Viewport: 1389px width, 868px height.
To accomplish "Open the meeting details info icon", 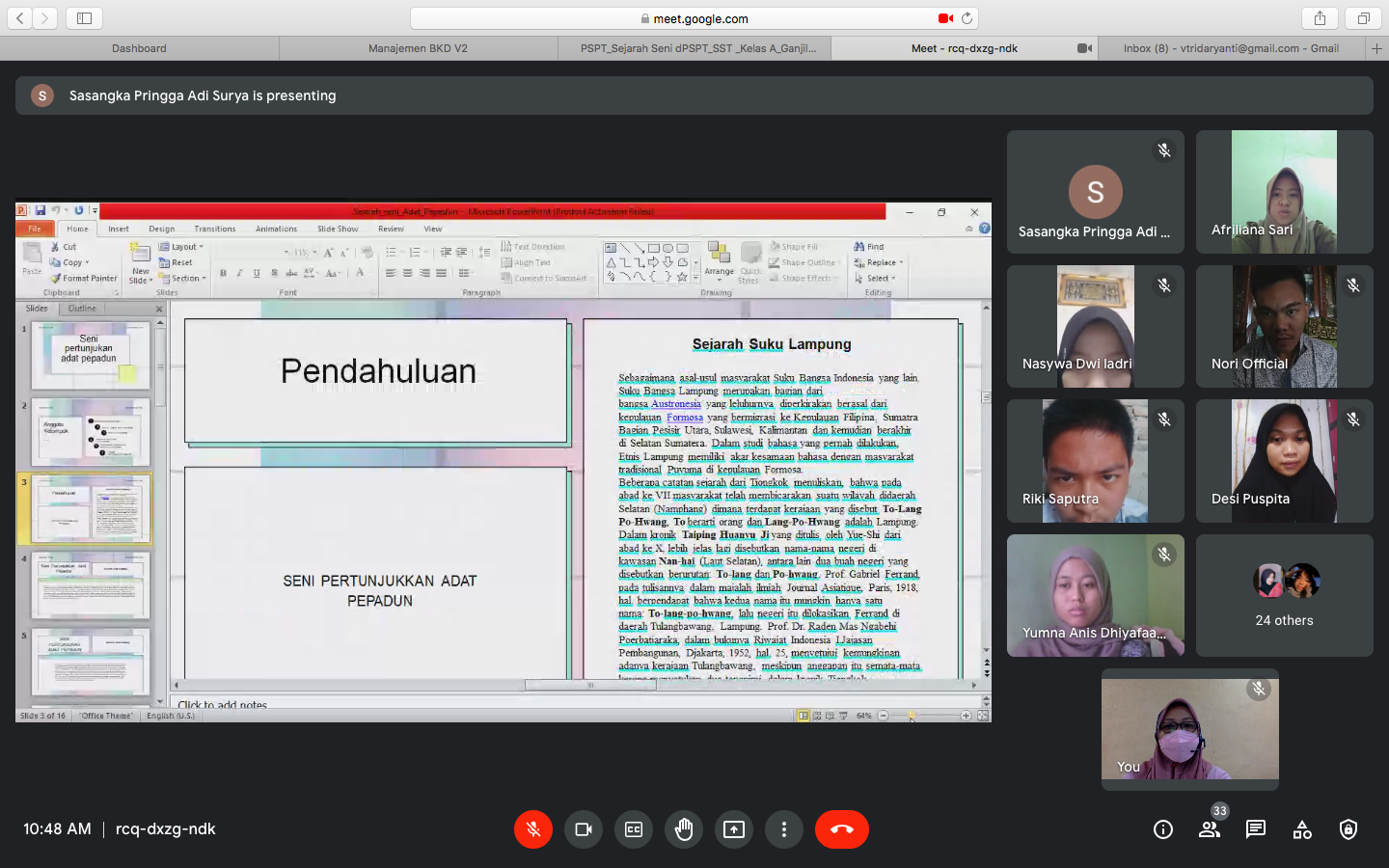I will pos(1163,829).
